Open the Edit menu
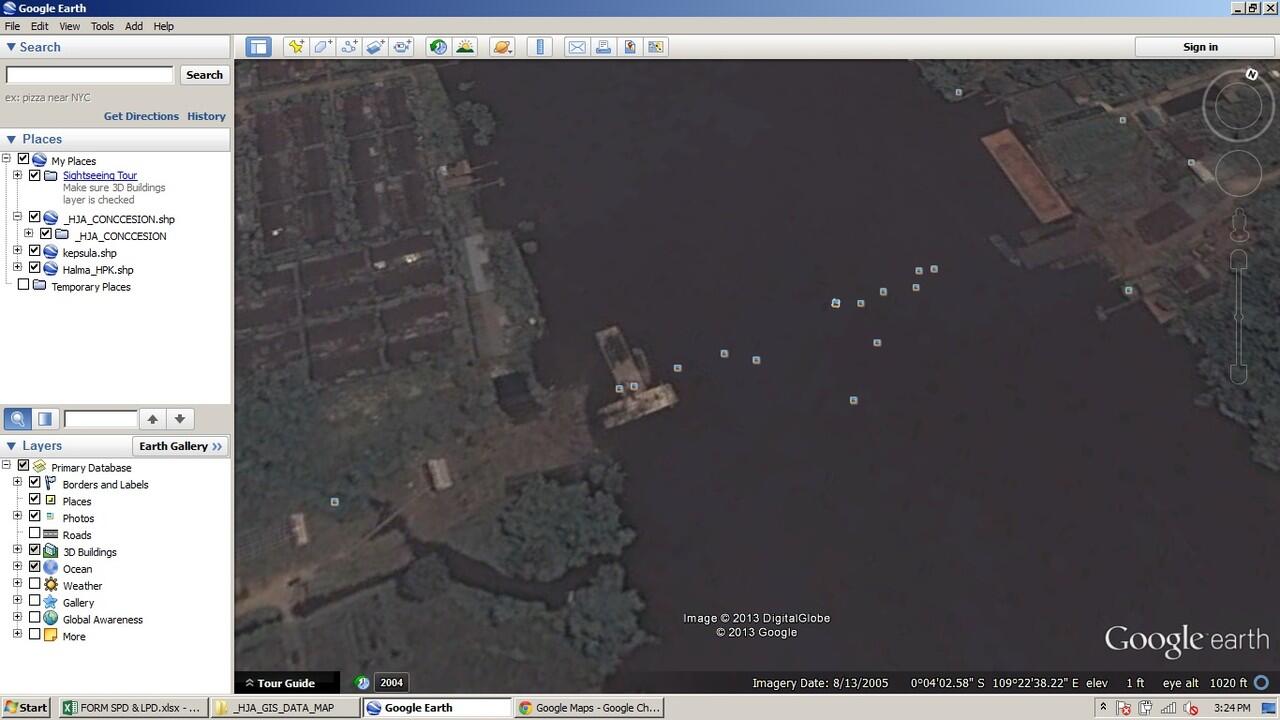 point(39,26)
